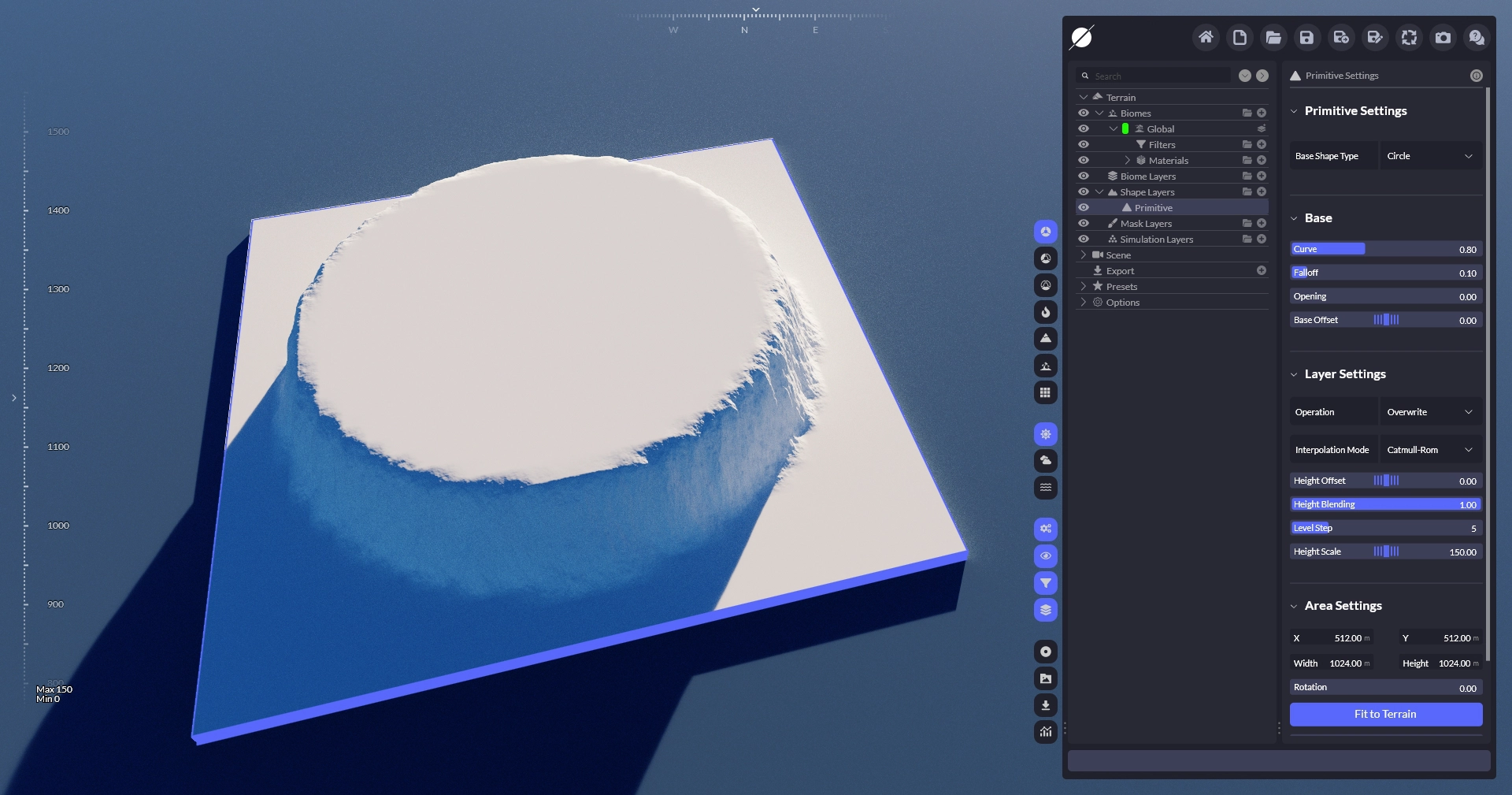1512x795 pixels.
Task: Hide the Primitive layer with its eye icon
Action: 1084,208
